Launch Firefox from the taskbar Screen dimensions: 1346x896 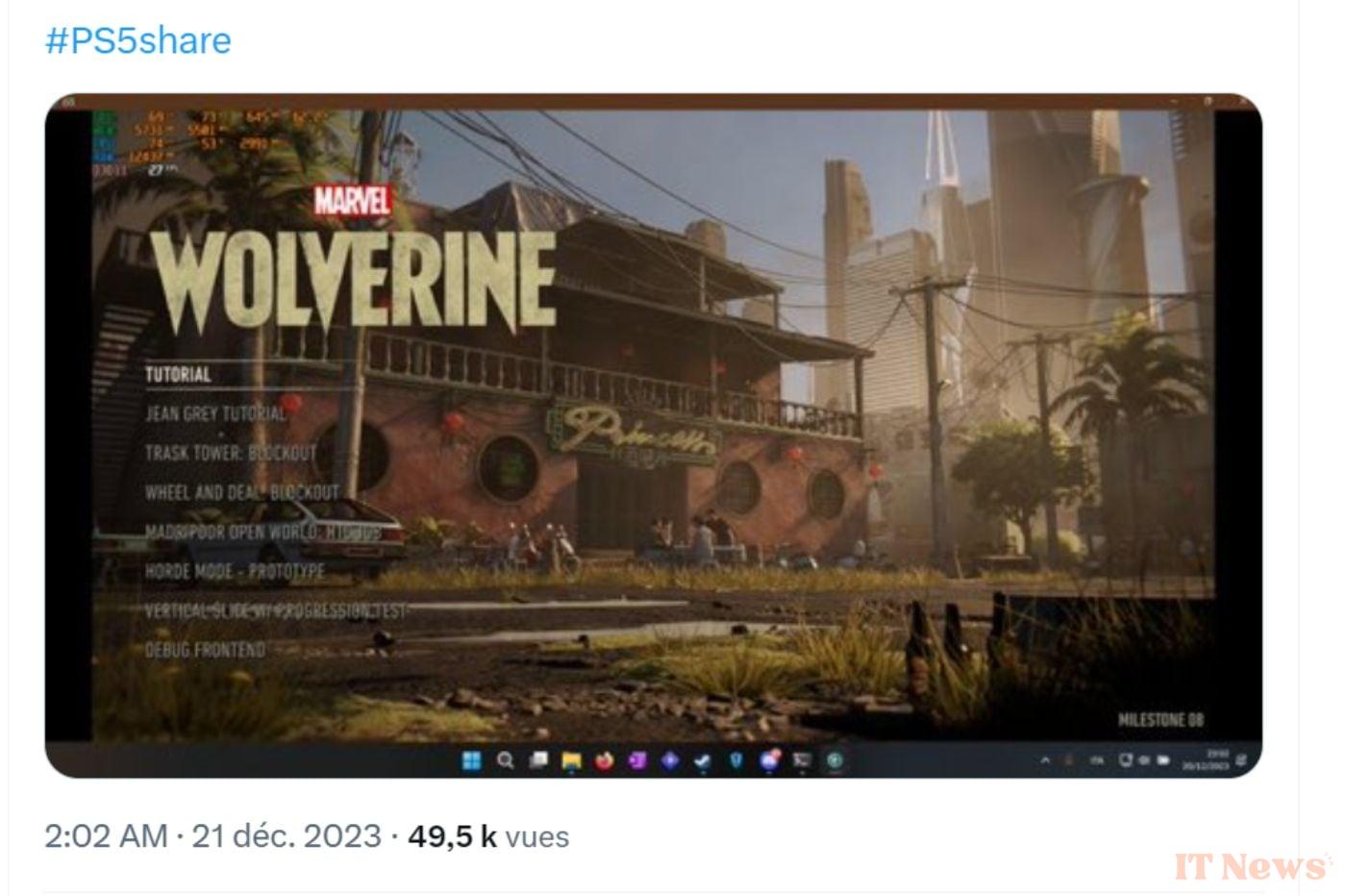pos(605,762)
